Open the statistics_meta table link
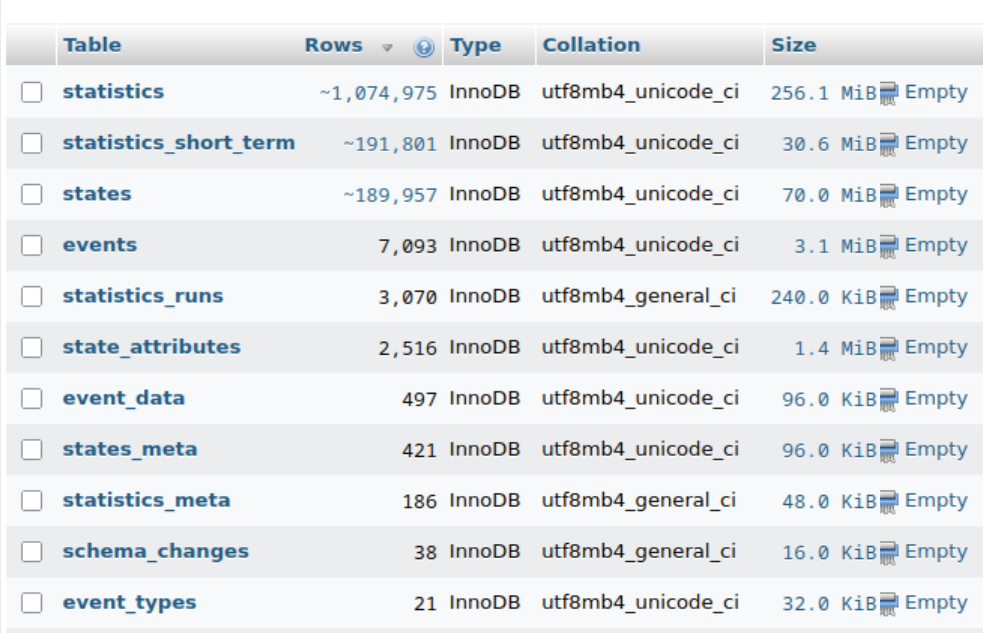This screenshot has width=983, height=633. click(146, 501)
